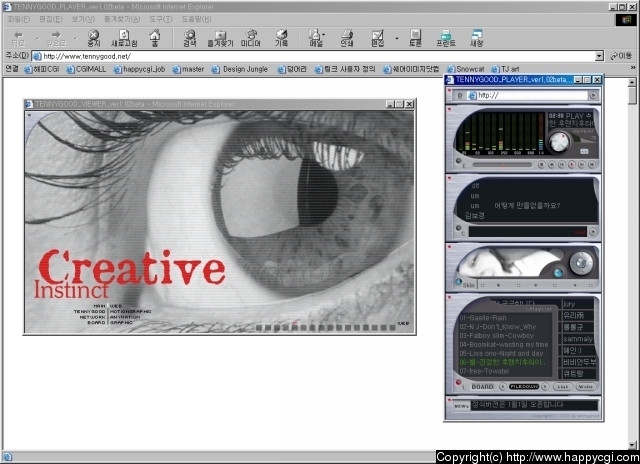Go forward with the Forward toolbar button
Image resolution: width=640 pixels, height=464 pixels.
[x=56, y=38]
